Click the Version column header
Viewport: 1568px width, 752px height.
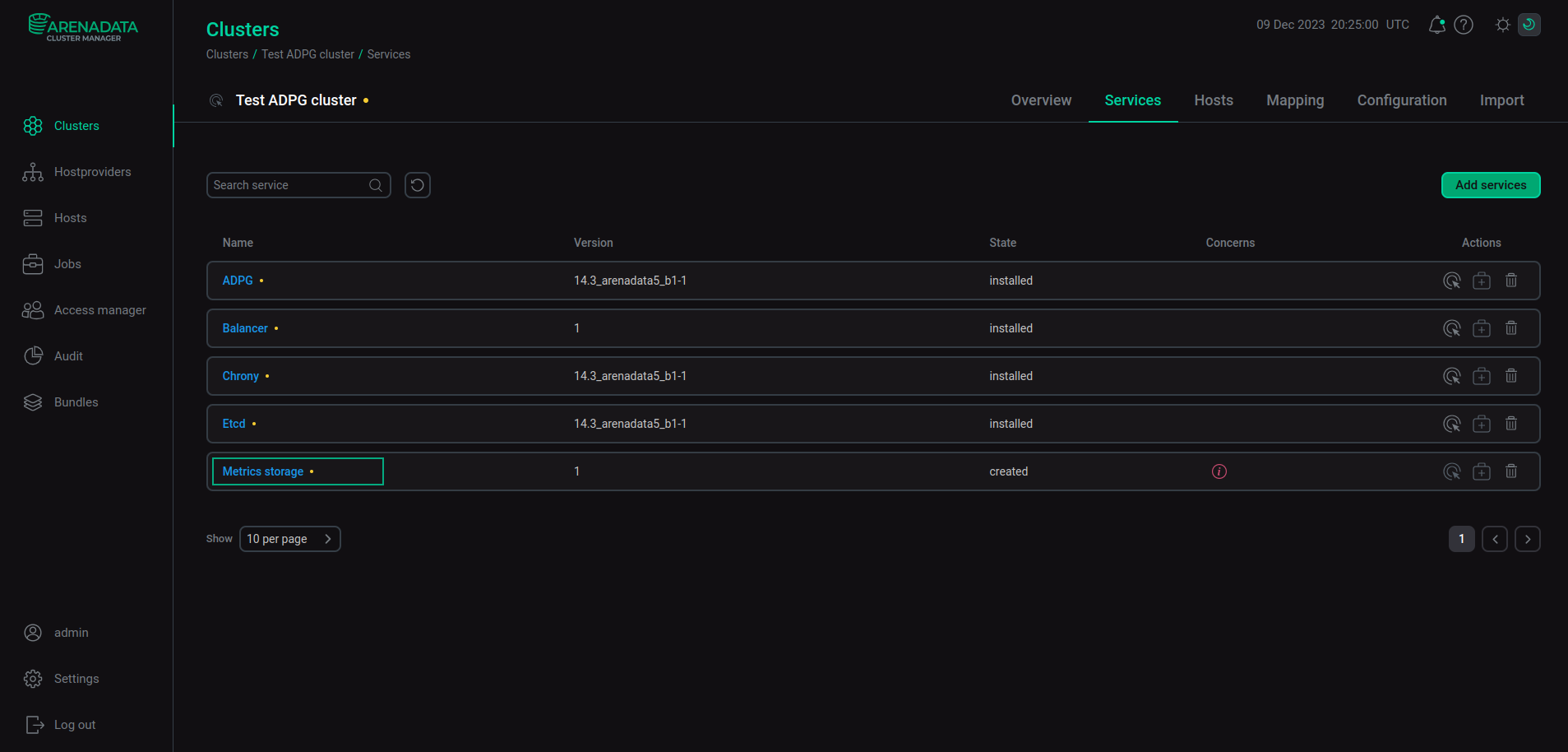click(593, 243)
